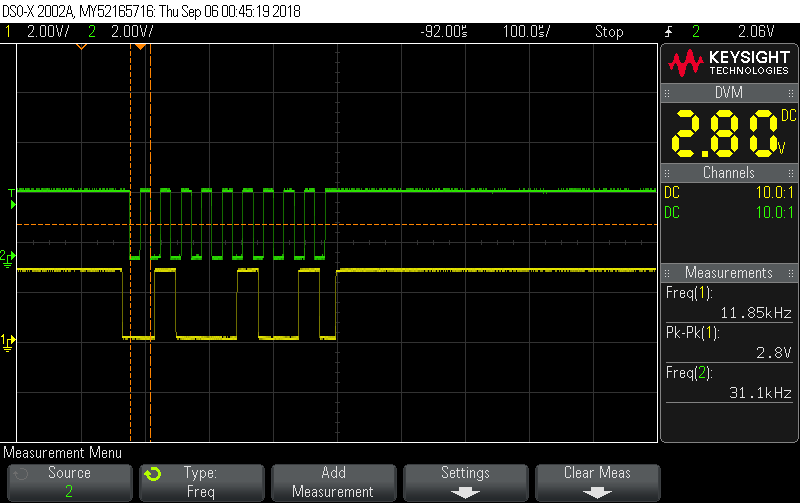
Task: Expand the Settings softkey menu
Action: (465, 483)
